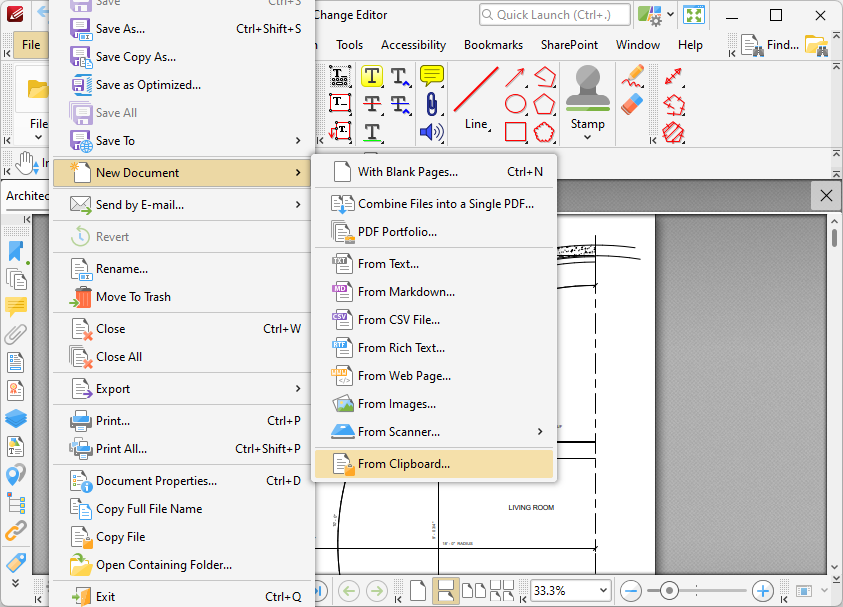The width and height of the screenshot is (843, 607).
Task: Open the Tools menu
Action: 349,45
